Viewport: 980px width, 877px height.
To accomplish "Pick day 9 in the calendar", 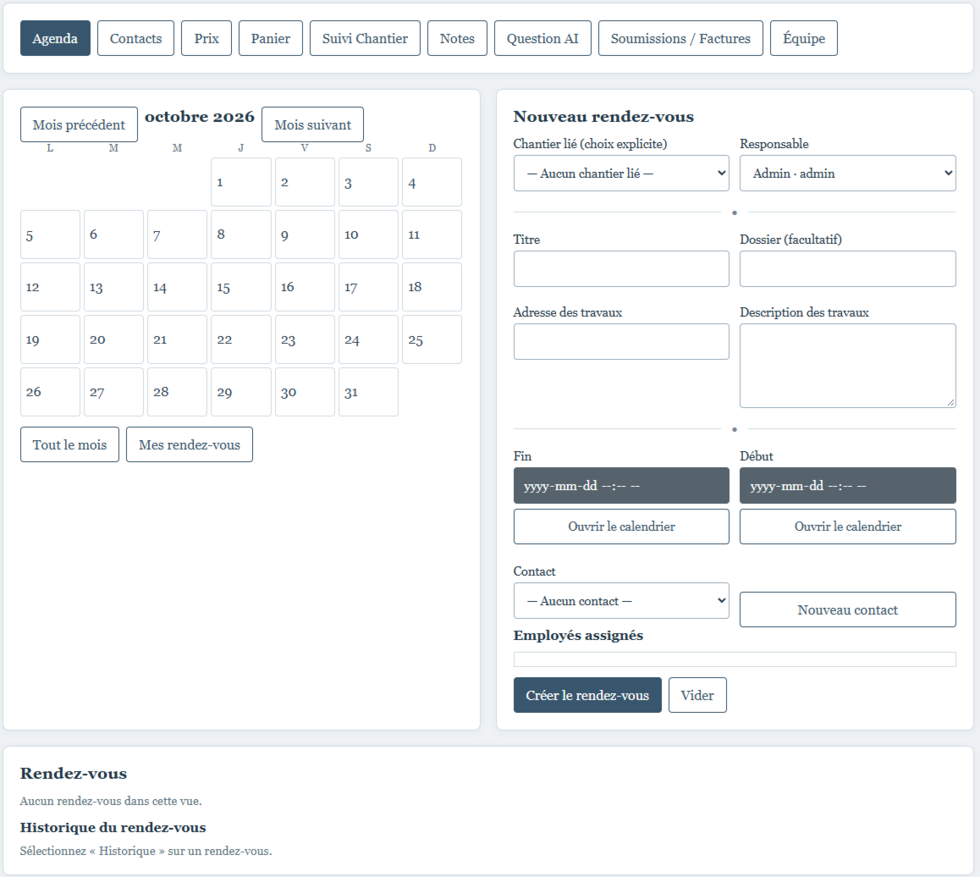I will click(305, 234).
